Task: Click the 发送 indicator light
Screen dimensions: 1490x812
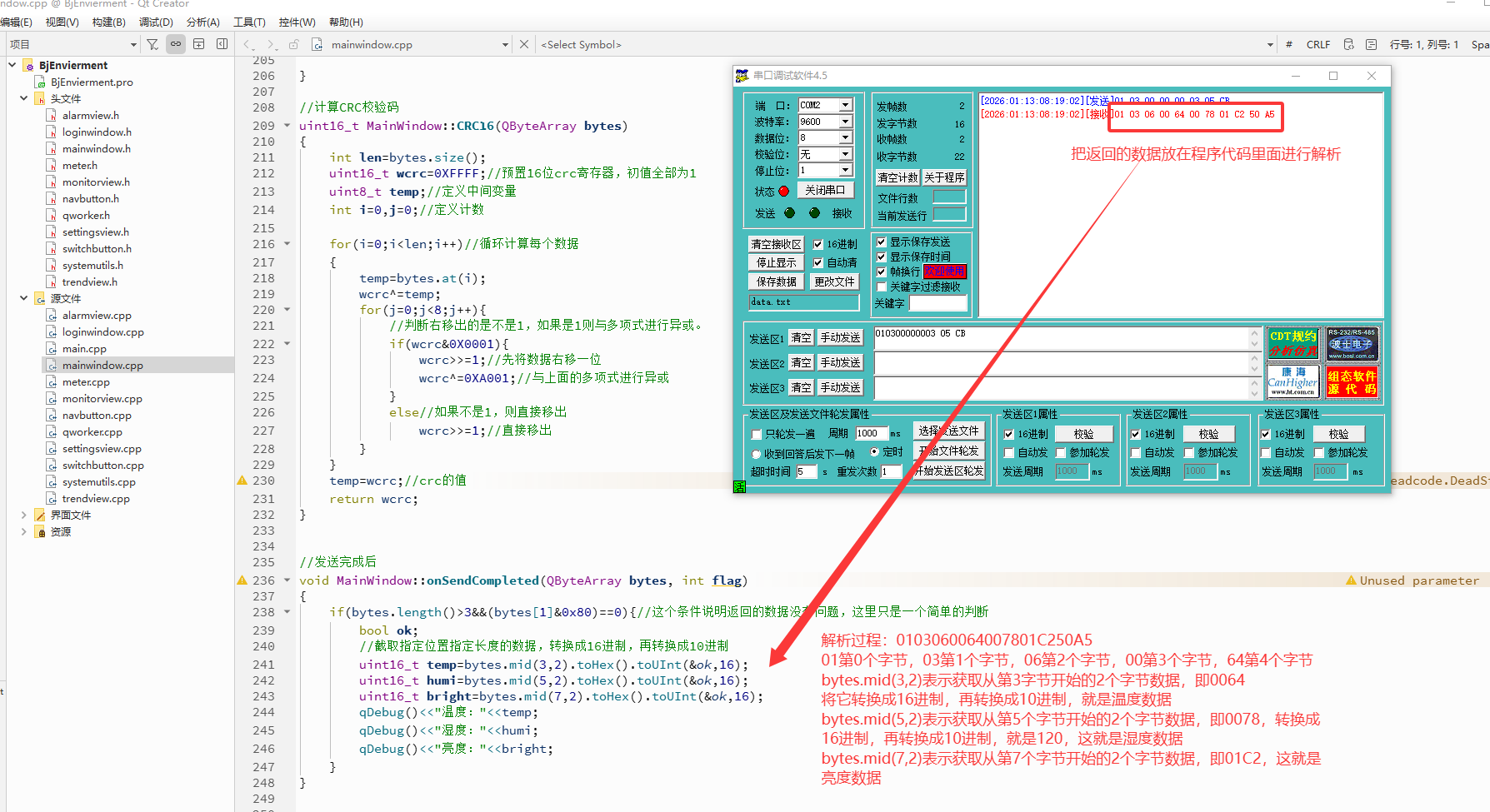Action: click(789, 213)
